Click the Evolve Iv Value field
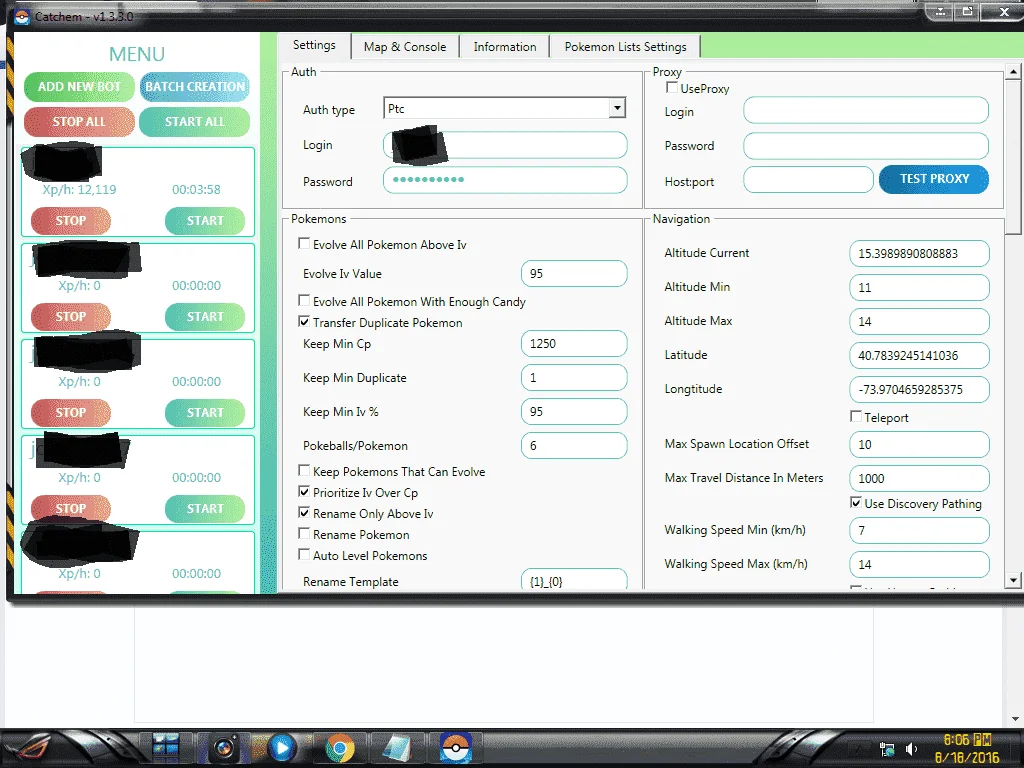Viewport: 1024px width, 768px height. coord(574,274)
